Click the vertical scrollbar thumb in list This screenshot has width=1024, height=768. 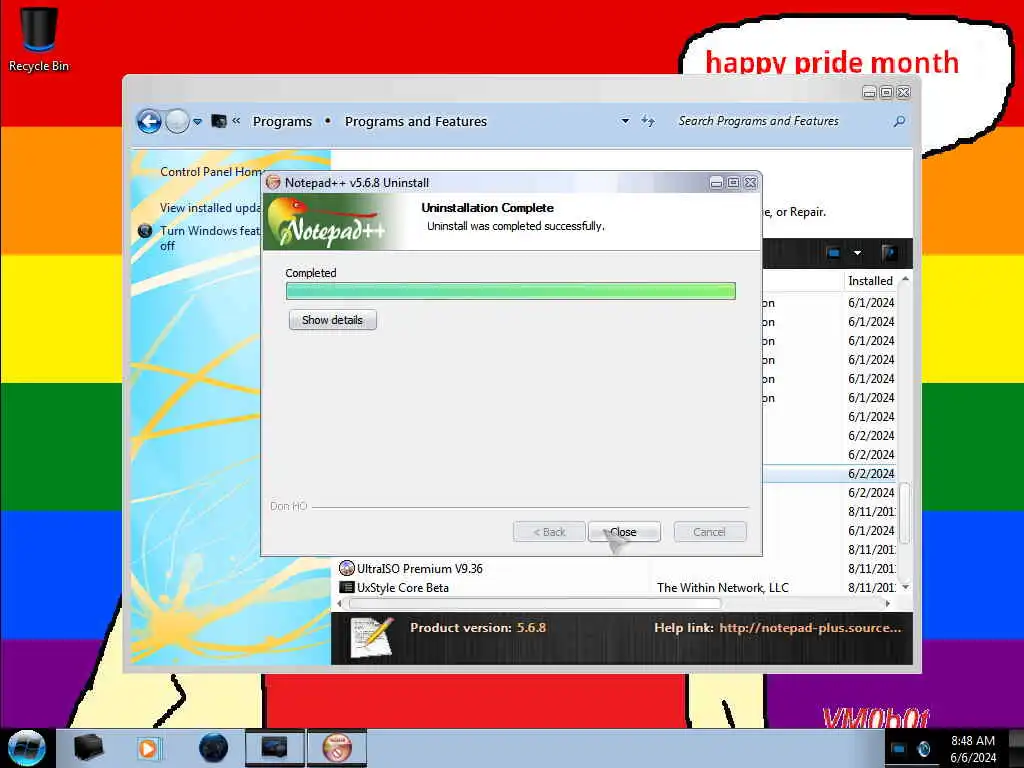click(904, 513)
